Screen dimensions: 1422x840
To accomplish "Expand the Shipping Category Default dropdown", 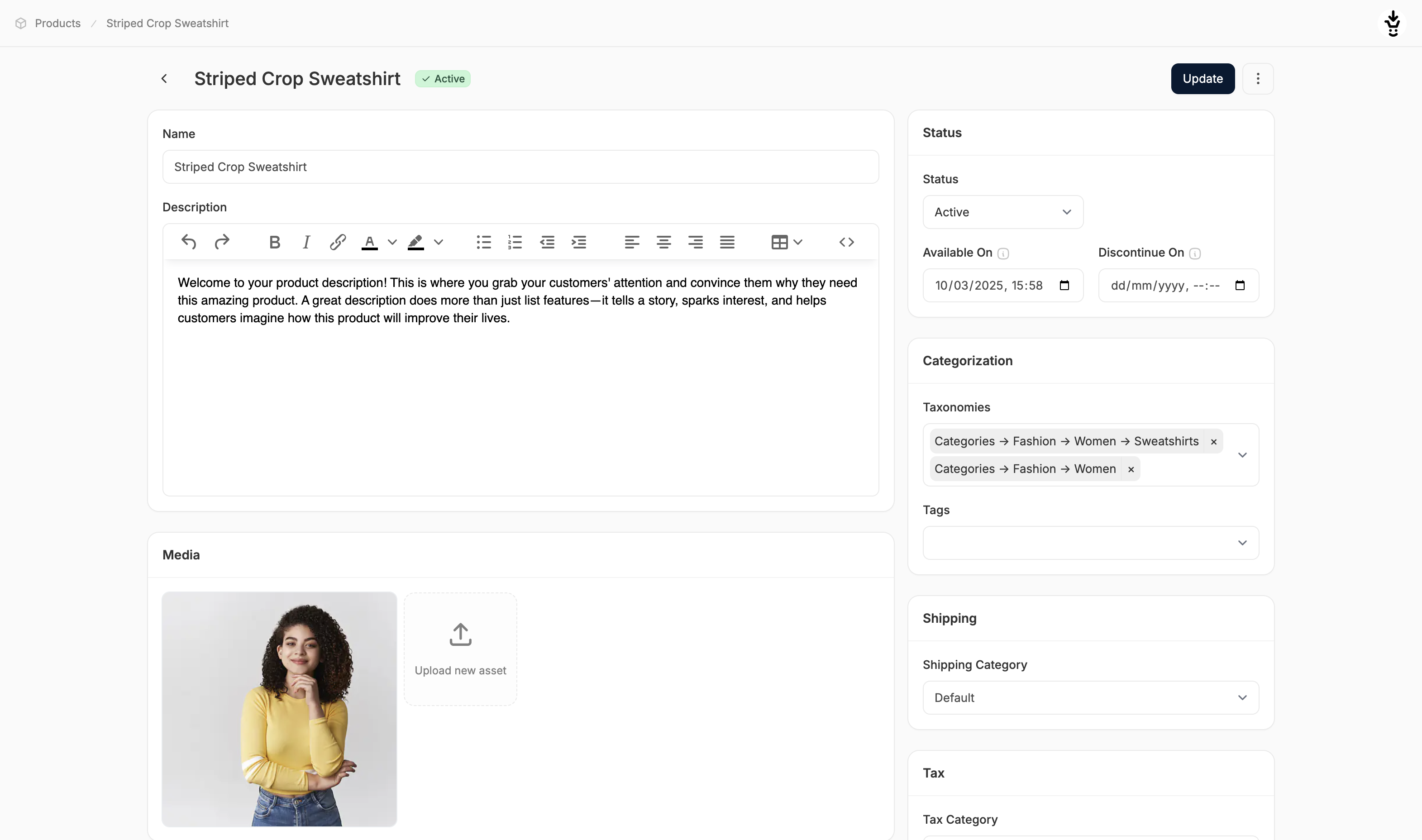I will point(1090,698).
